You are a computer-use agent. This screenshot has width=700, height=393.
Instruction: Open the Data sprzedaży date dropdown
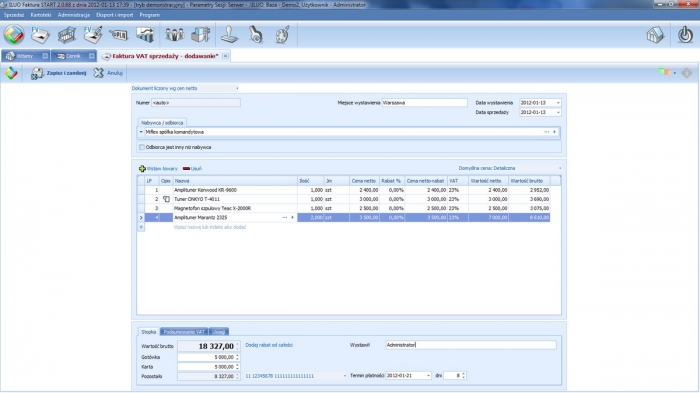coord(558,112)
